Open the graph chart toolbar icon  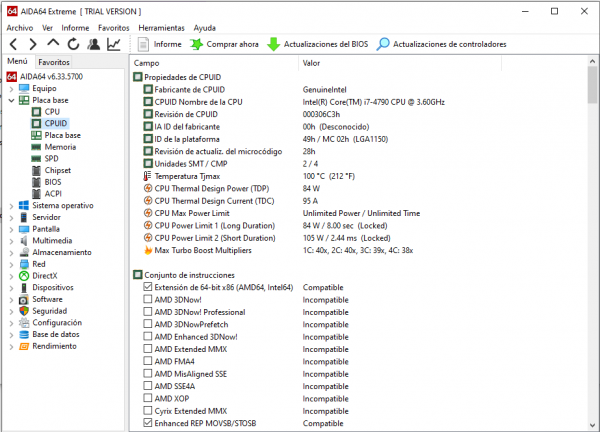click(x=114, y=44)
